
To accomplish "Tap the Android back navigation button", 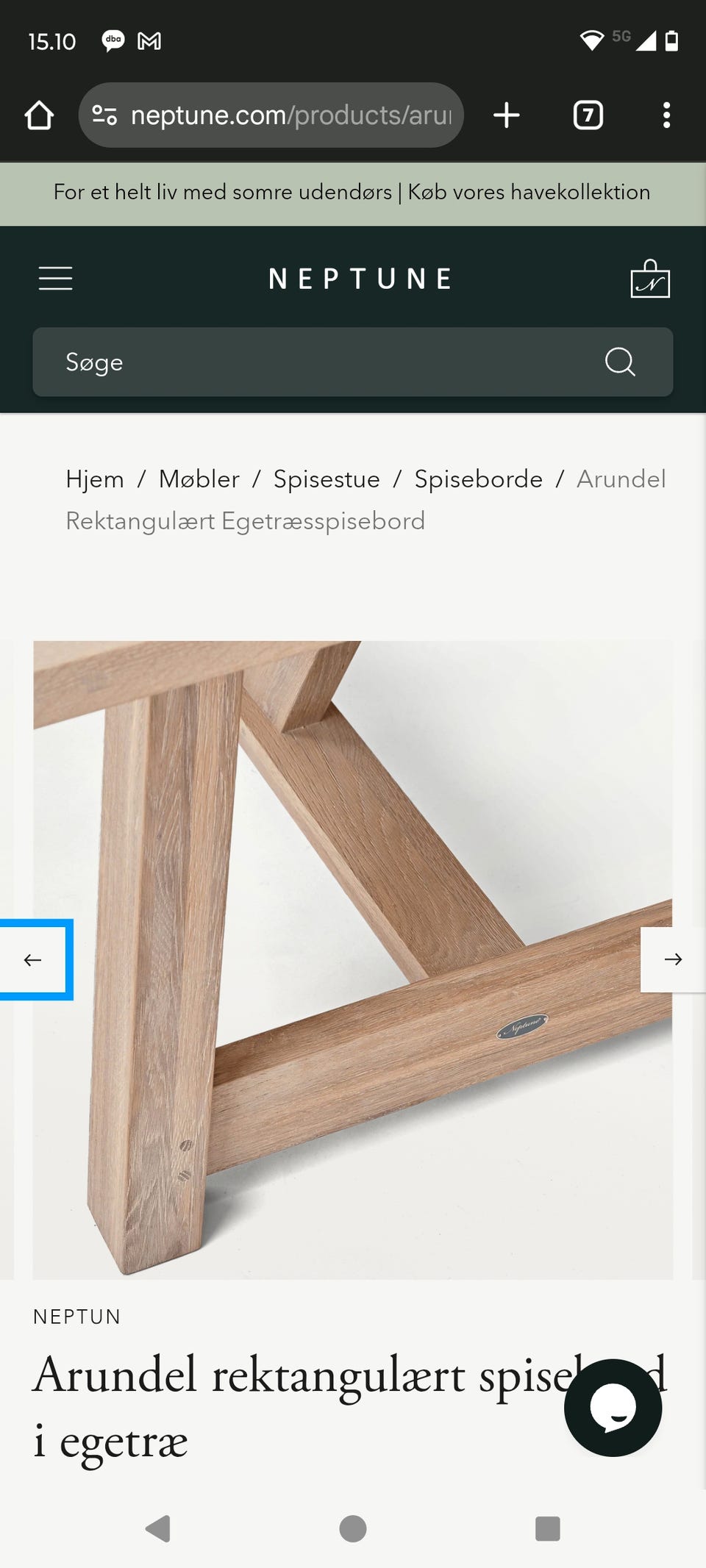I will click(x=158, y=1528).
